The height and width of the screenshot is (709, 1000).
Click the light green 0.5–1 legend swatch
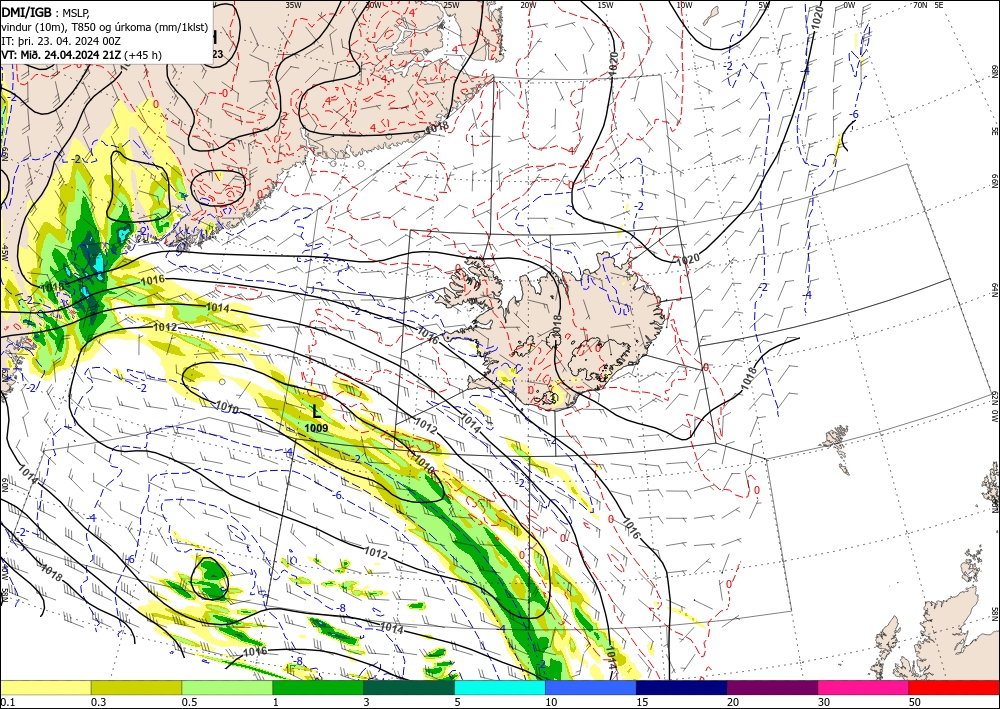(227, 687)
